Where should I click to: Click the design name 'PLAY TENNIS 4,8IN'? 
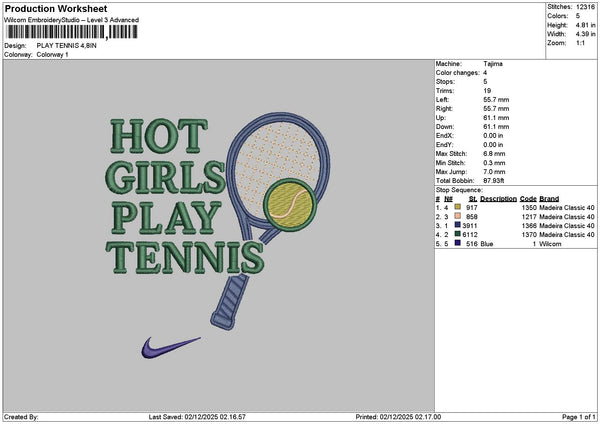point(67,46)
